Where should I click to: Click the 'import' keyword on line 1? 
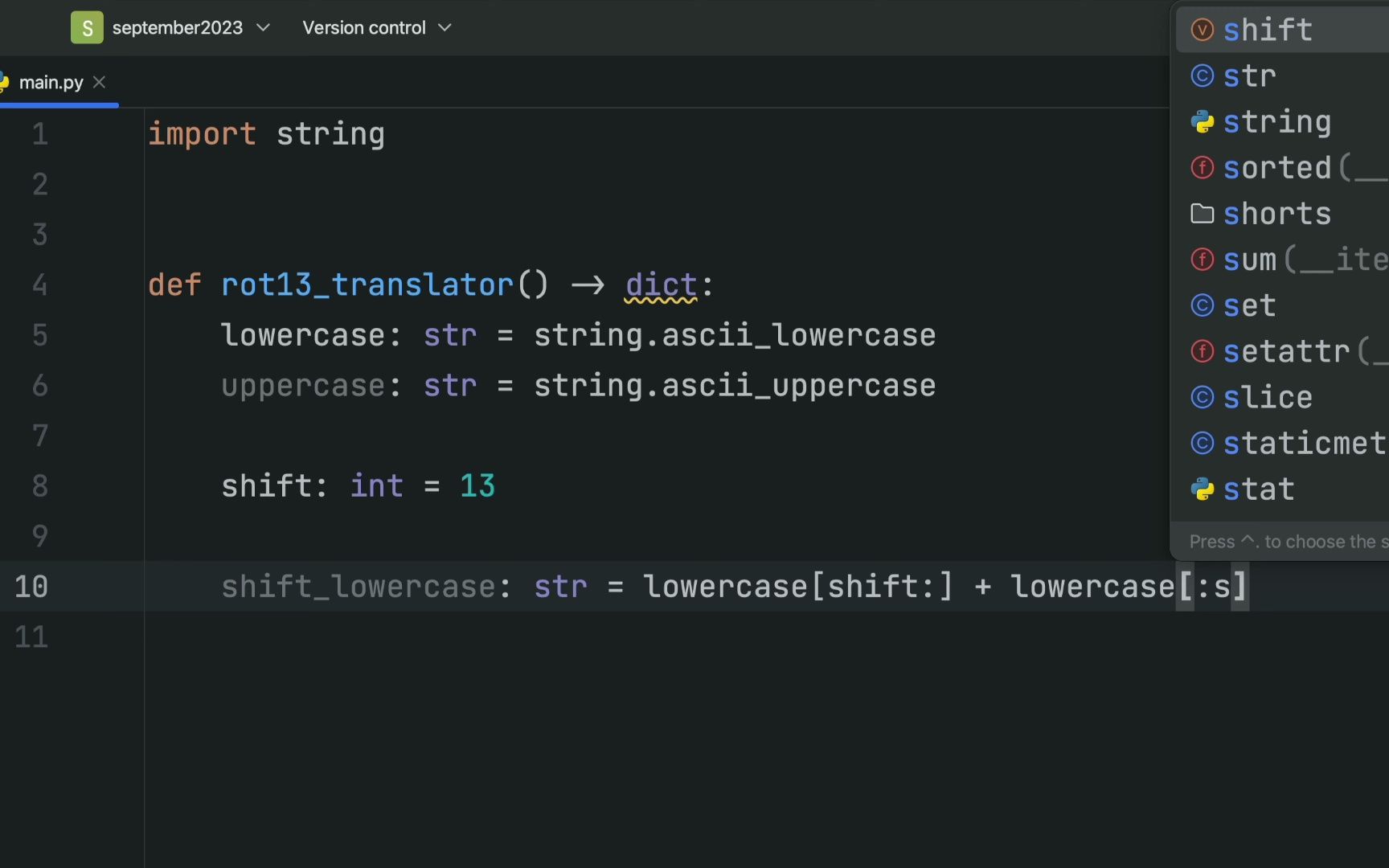pyautogui.click(x=202, y=134)
